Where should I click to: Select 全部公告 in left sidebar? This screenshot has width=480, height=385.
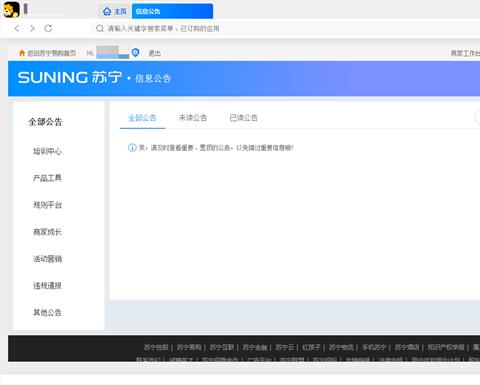pyautogui.click(x=45, y=122)
